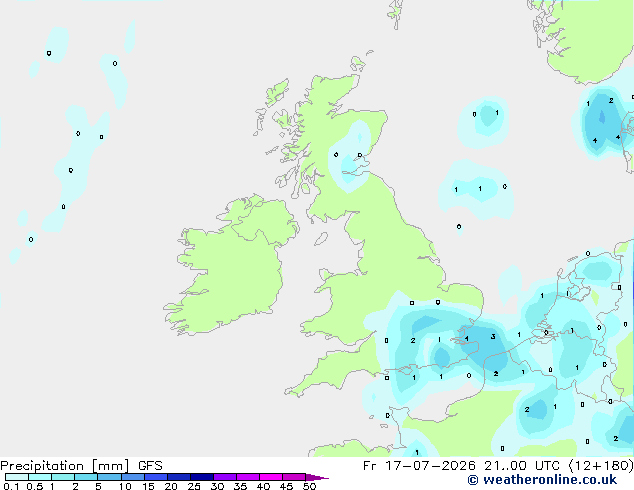Click the 'Precipitation [mm]' title text
The image size is (634, 490).
point(65,466)
